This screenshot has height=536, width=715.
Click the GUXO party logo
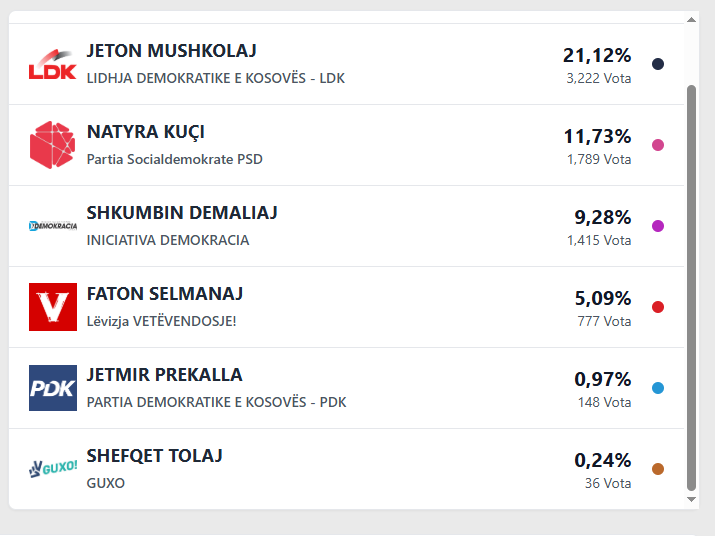click(x=52, y=468)
